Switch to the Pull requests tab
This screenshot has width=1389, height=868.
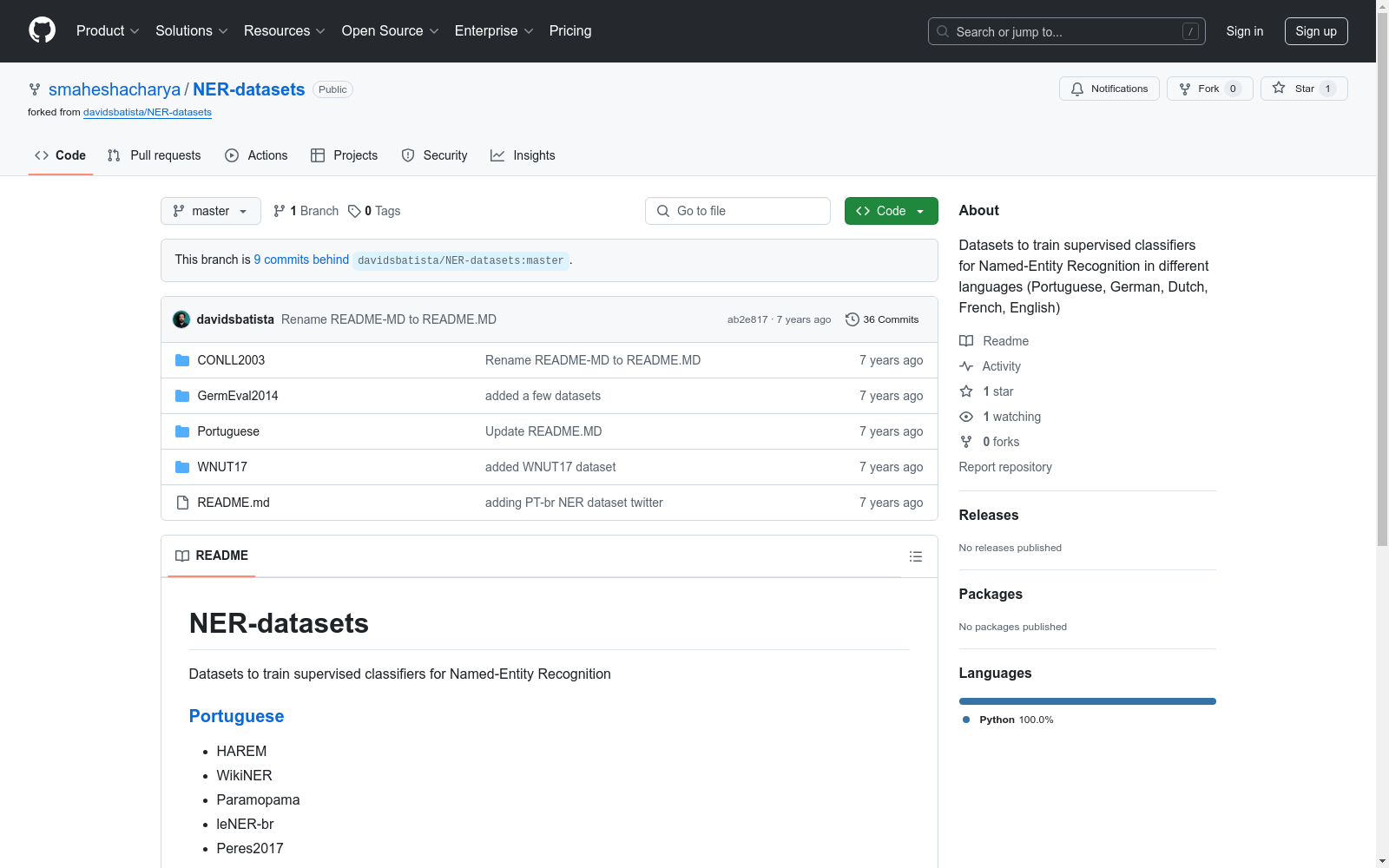click(154, 155)
